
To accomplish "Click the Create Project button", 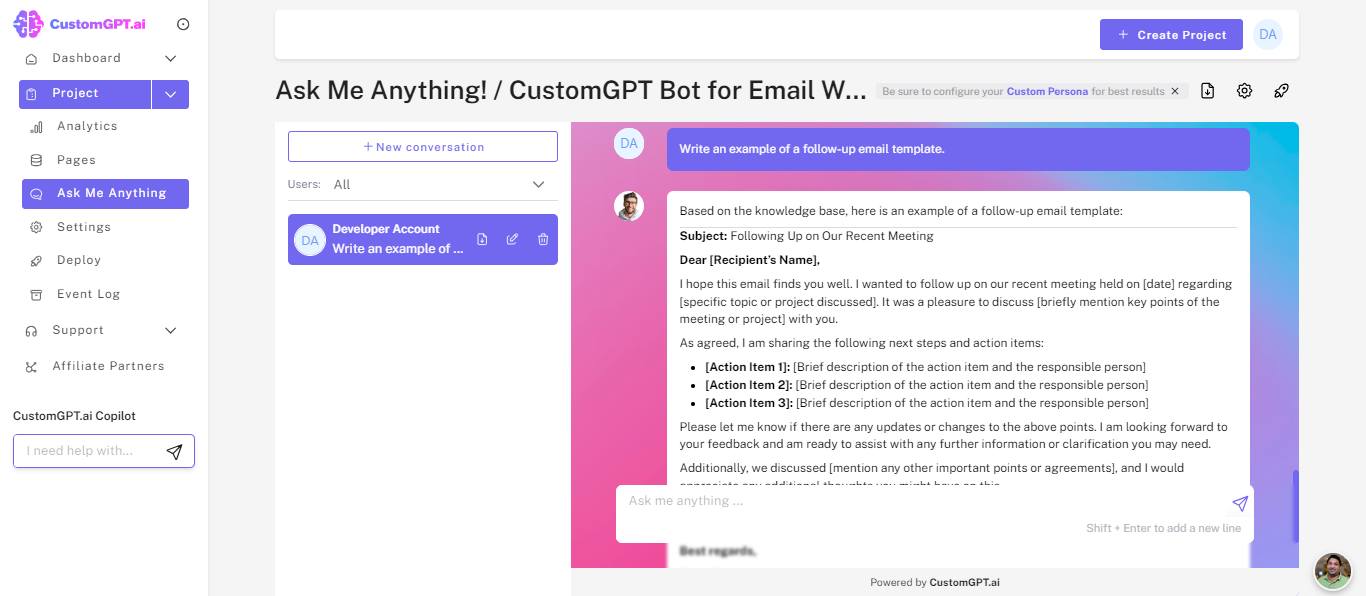I will [1171, 34].
